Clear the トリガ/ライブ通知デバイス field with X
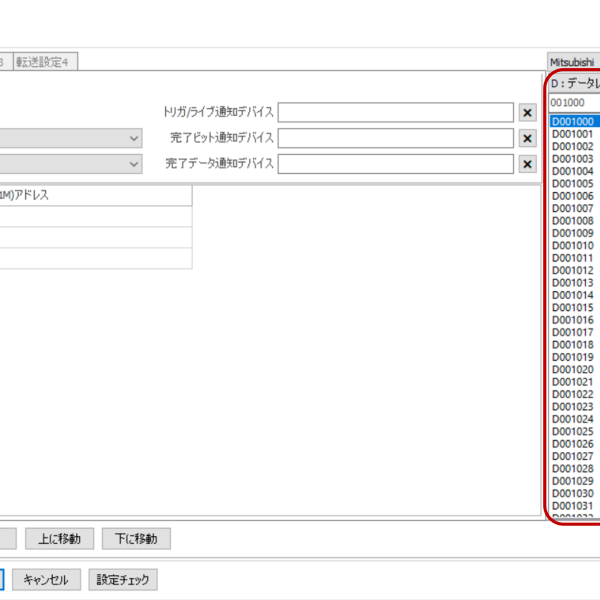Viewport: 600px width, 600px height. (528, 112)
